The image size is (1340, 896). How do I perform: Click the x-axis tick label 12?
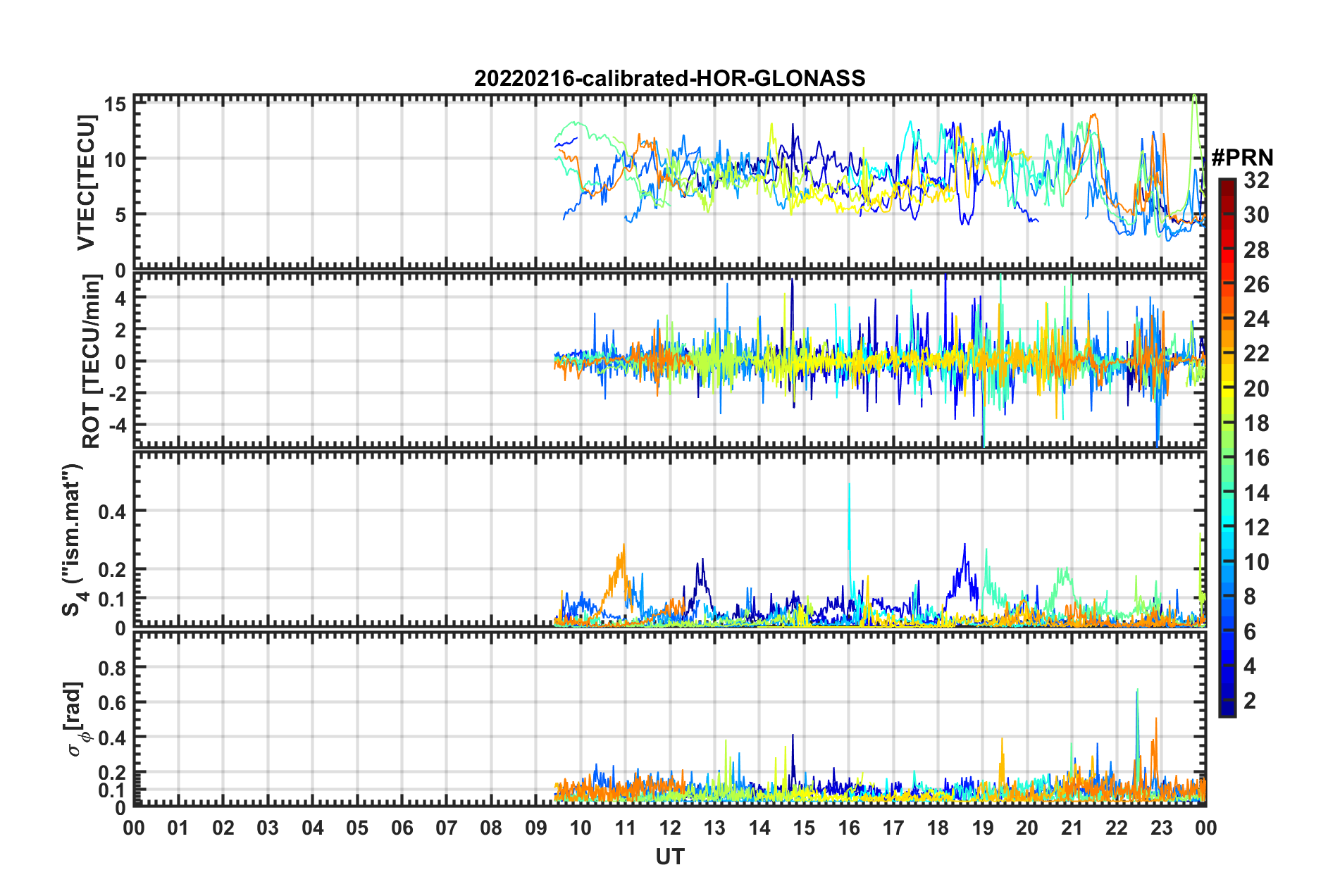(670, 828)
